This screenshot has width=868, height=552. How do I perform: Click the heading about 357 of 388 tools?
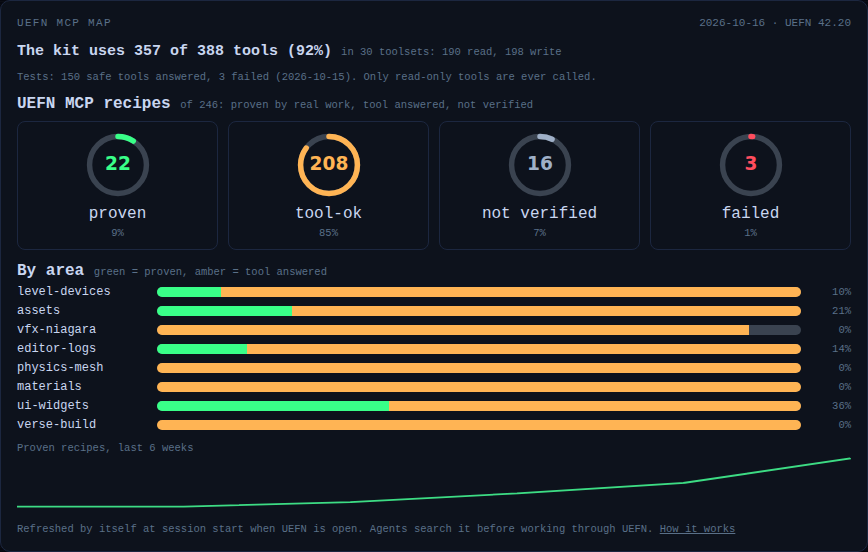(x=174, y=50)
